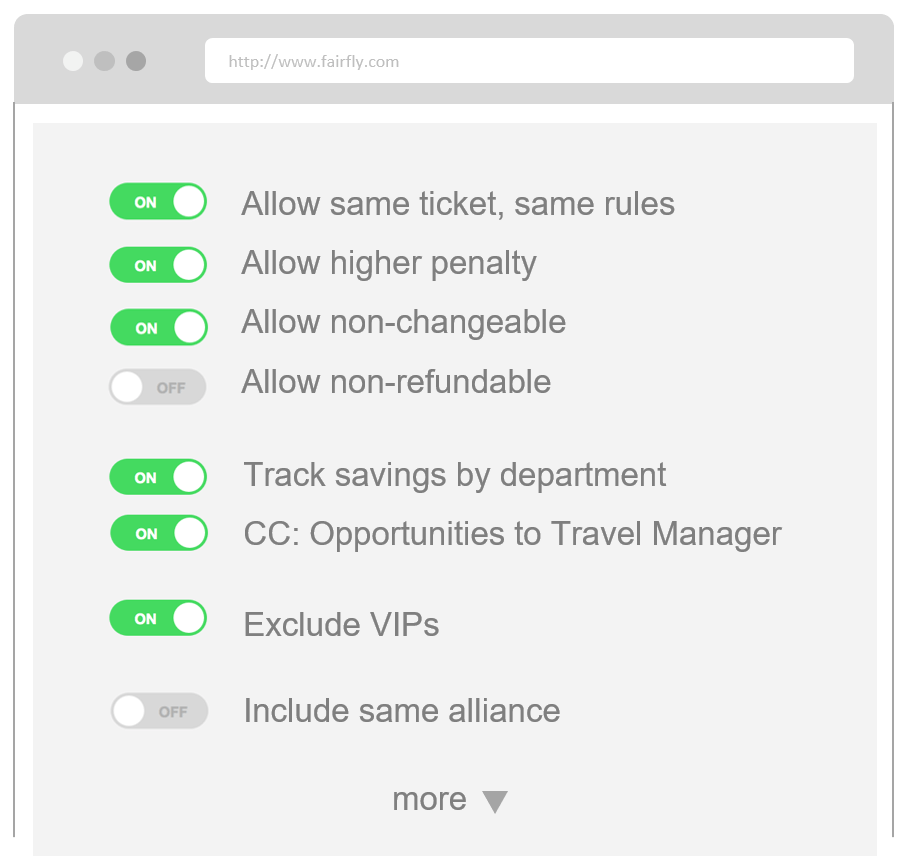Viewport: 909px width, 861px height.
Task: Toggle CC: Opportunities to Travel Manager
Action: point(159,533)
